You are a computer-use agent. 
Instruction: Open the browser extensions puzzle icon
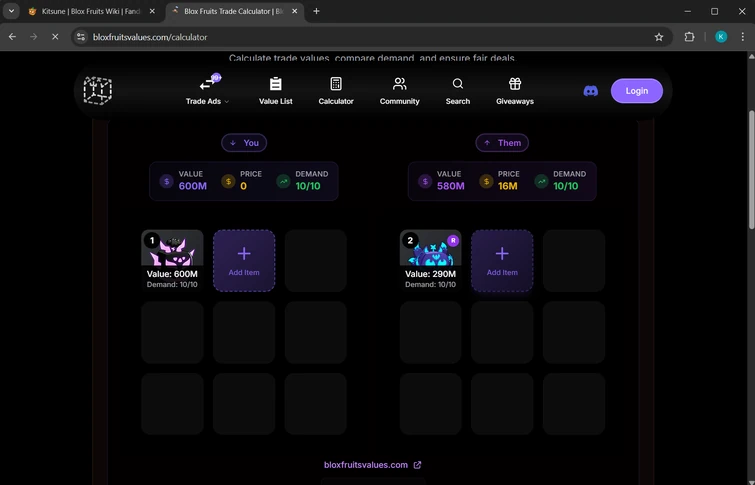point(690,37)
